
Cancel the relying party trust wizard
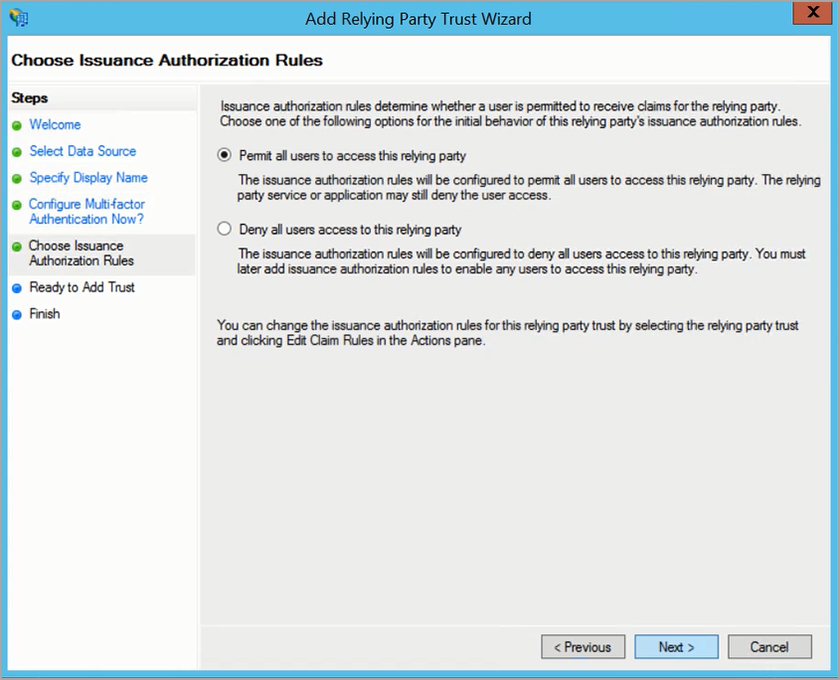pyautogui.click(x=769, y=647)
